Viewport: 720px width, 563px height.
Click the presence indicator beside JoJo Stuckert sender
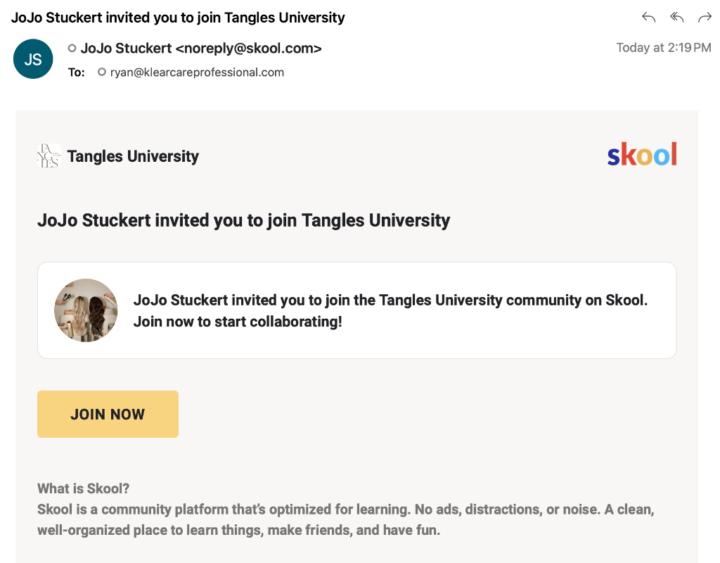click(x=72, y=48)
